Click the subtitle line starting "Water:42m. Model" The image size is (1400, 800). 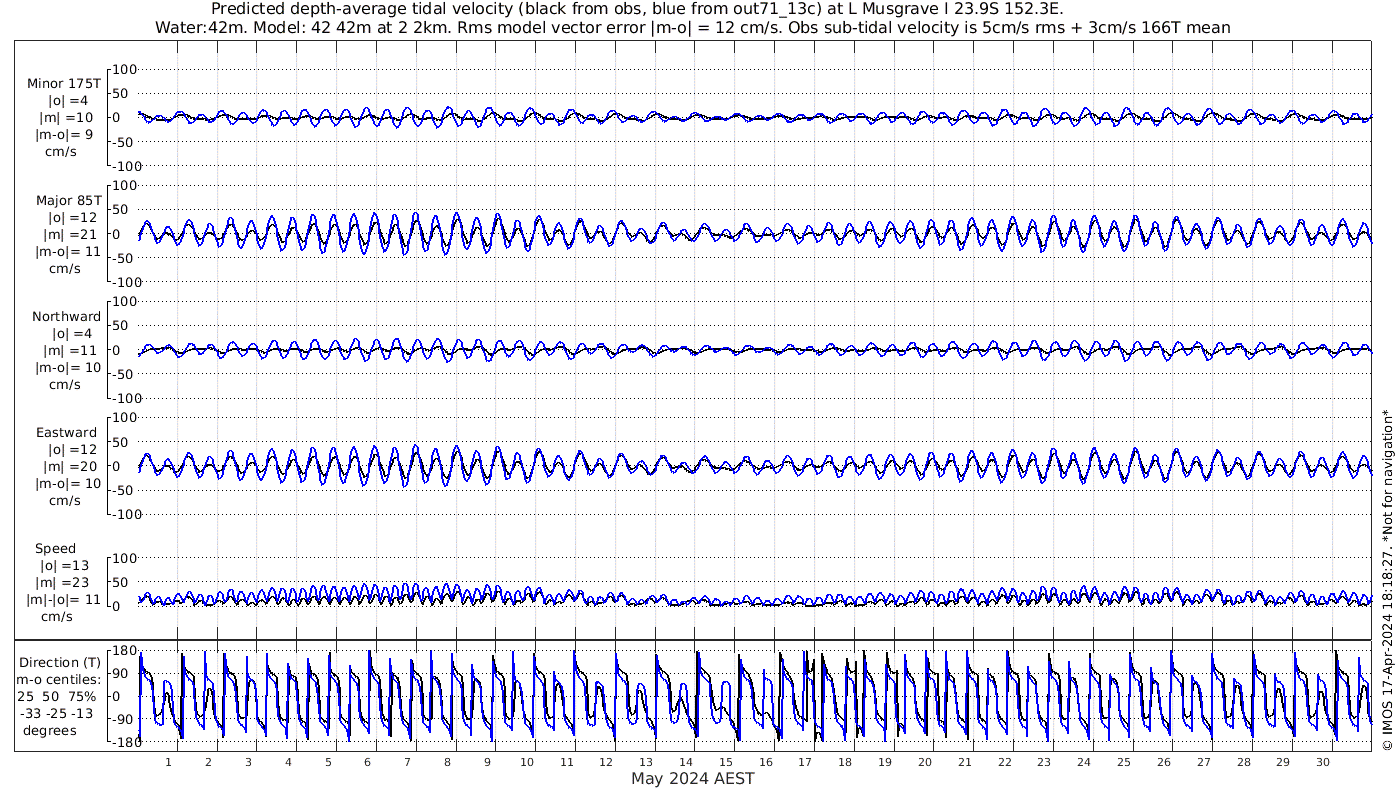693,27
